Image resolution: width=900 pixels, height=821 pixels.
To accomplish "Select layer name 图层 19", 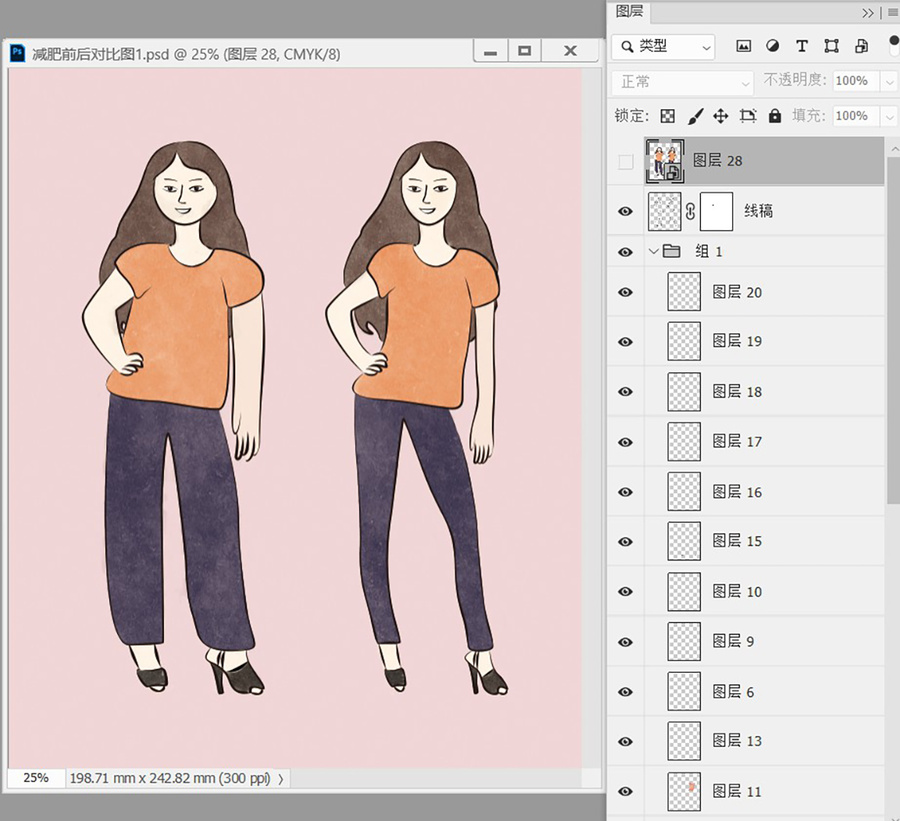I will [737, 341].
